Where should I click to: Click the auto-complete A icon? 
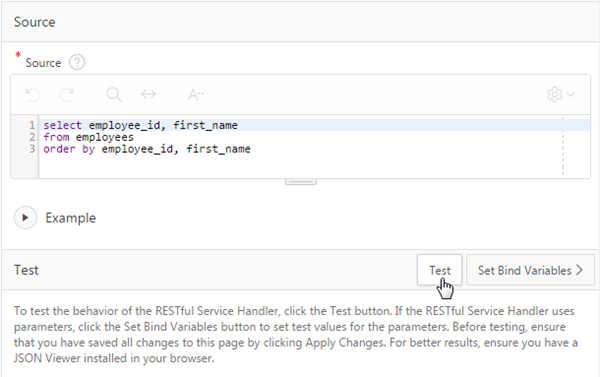(195, 95)
